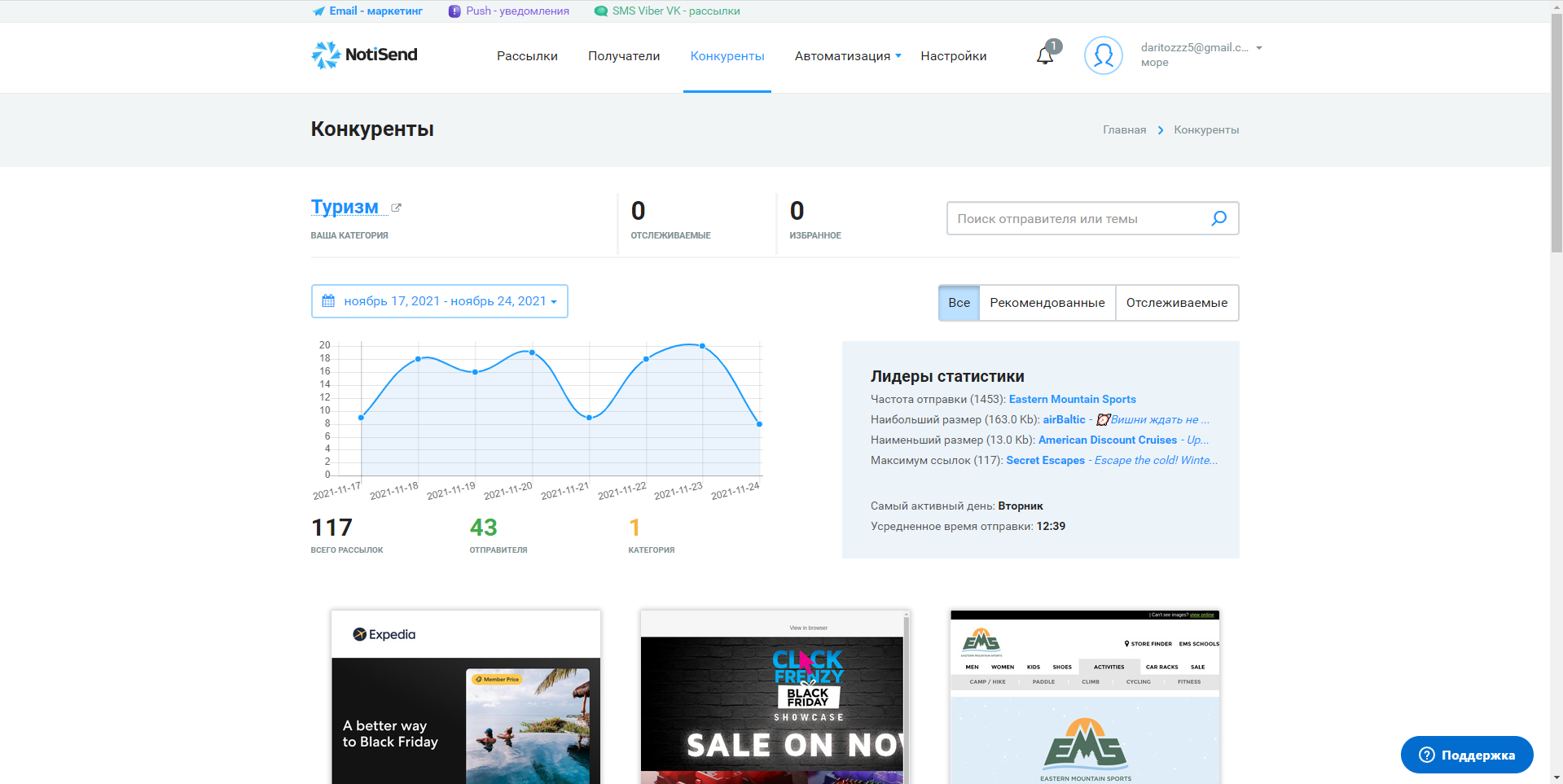Go to Рассылки menu item

tap(527, 56)
